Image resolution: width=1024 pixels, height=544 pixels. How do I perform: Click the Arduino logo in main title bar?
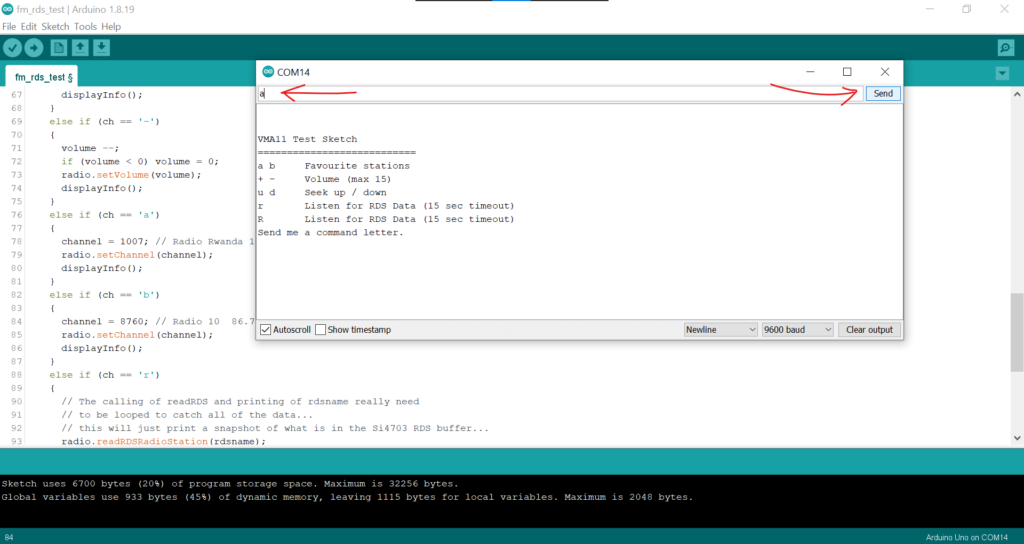click(8, 9)
